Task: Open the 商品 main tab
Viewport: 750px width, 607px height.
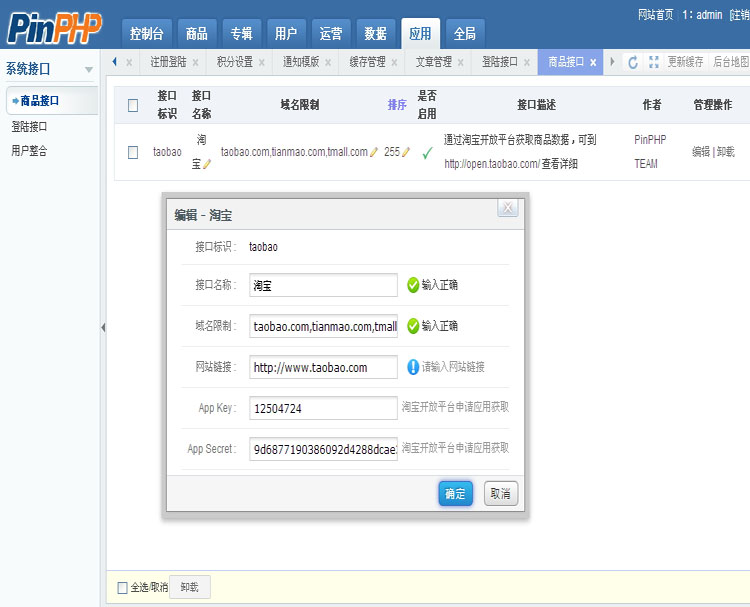Action: click(197, 34)
